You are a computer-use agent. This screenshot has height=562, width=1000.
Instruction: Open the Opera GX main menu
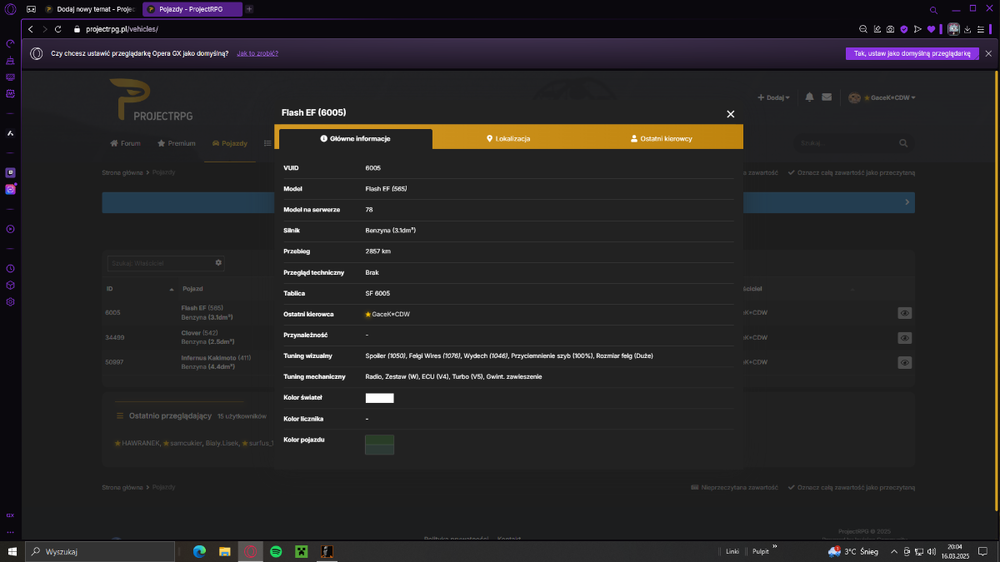(x=10, y=10)
